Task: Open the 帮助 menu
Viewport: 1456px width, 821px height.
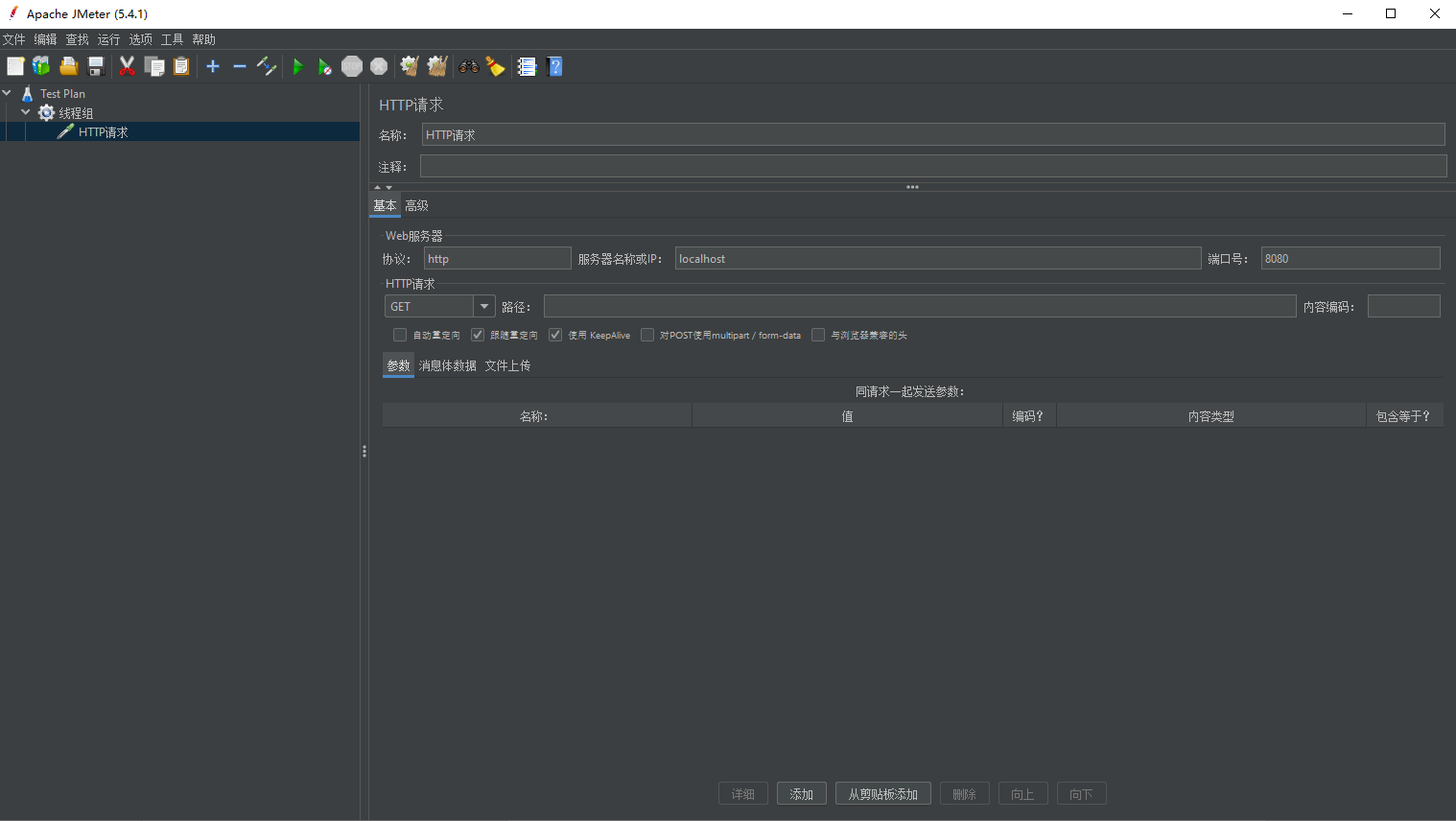Action: tap(203, 39)
